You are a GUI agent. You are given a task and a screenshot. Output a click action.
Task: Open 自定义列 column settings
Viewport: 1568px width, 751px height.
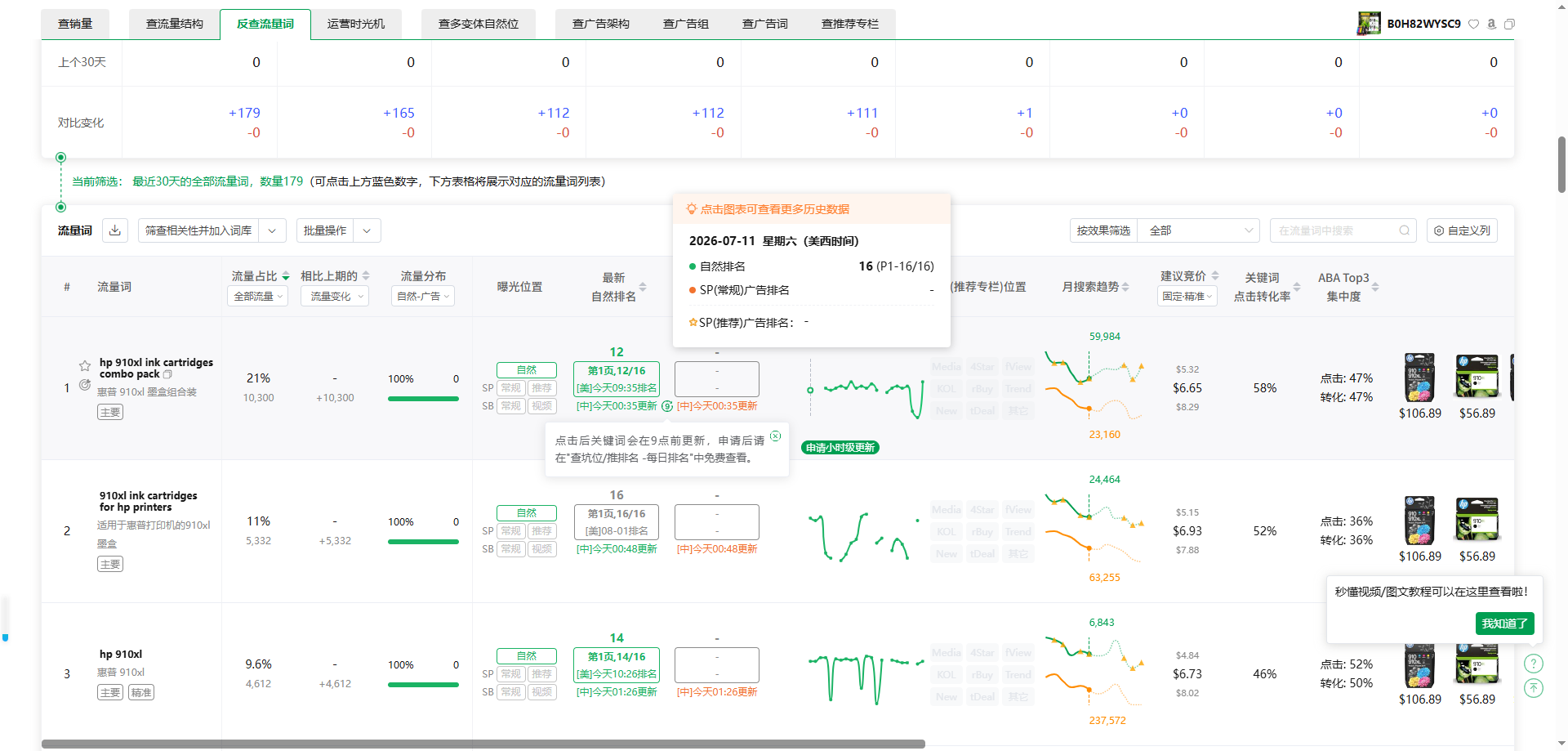pyautogui.click(x=1462, y=230)
